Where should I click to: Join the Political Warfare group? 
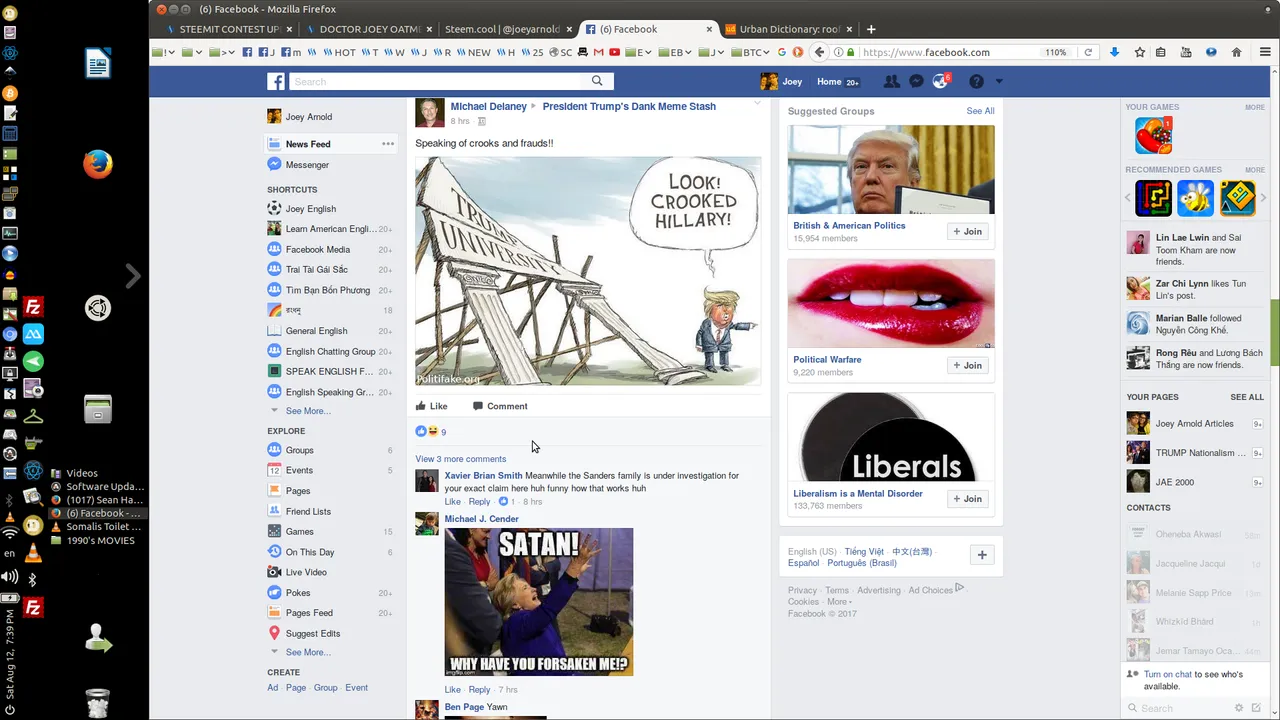pos(968,365)
